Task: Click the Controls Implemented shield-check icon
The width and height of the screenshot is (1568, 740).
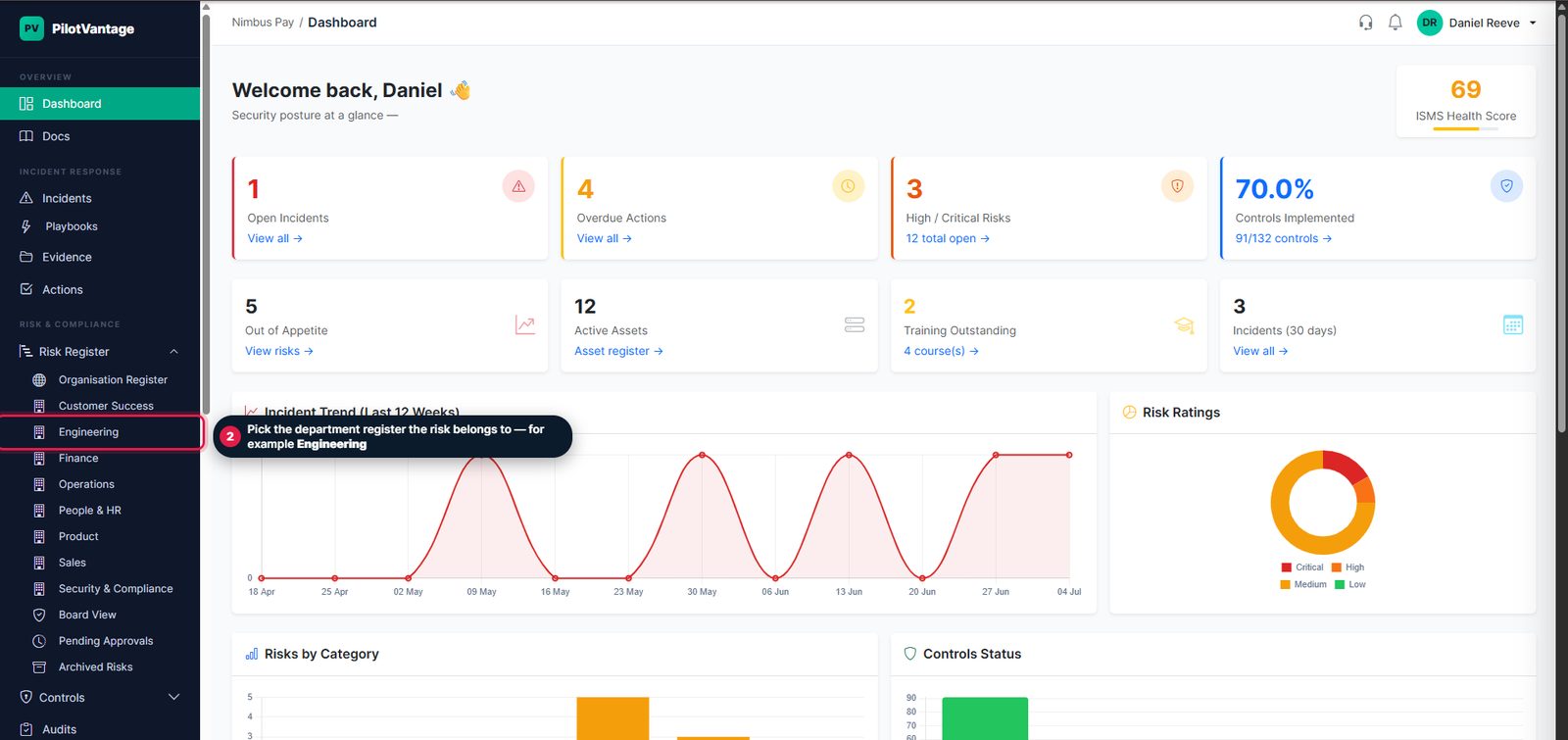Action: 1506,186
